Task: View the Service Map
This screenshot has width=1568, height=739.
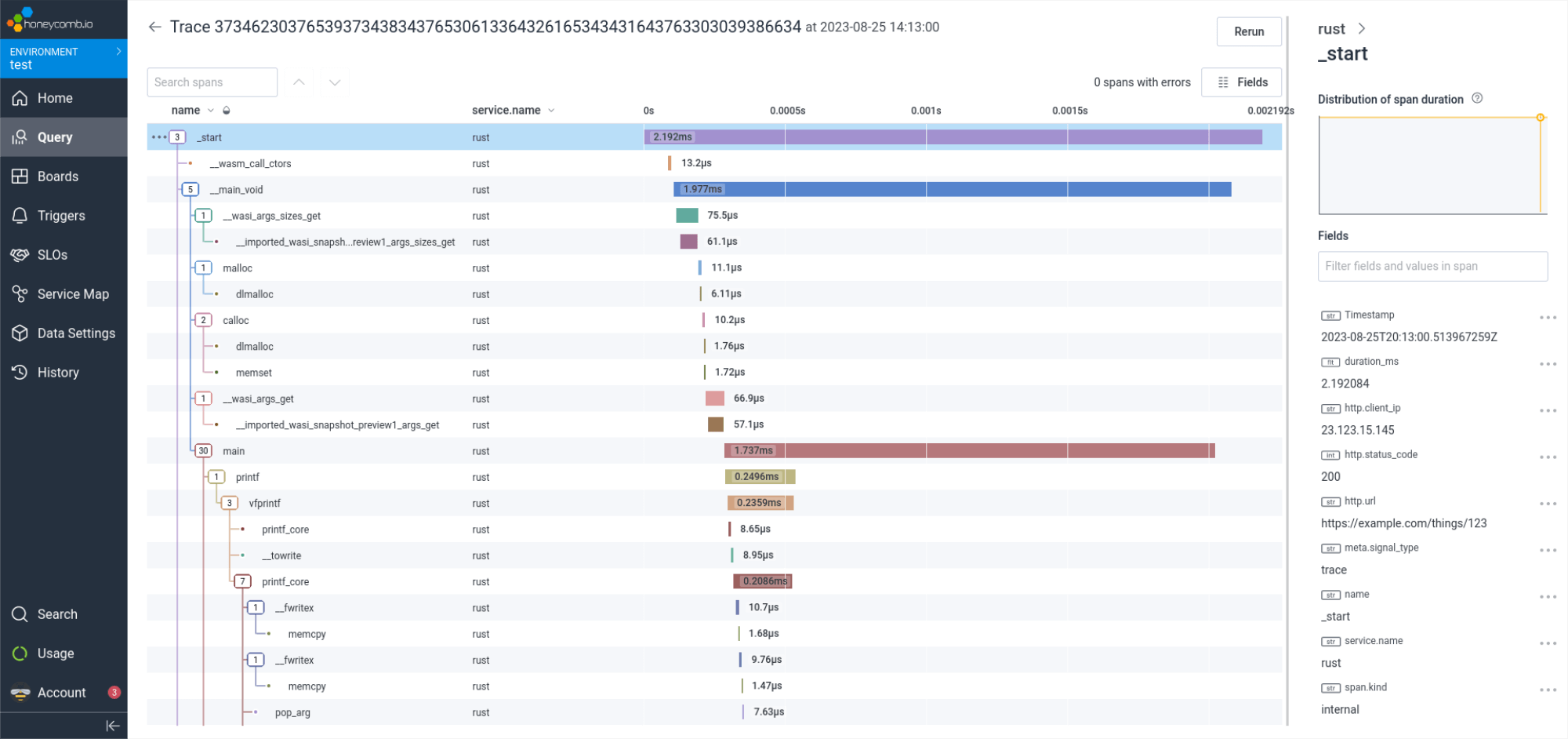Action: (72, 293)
